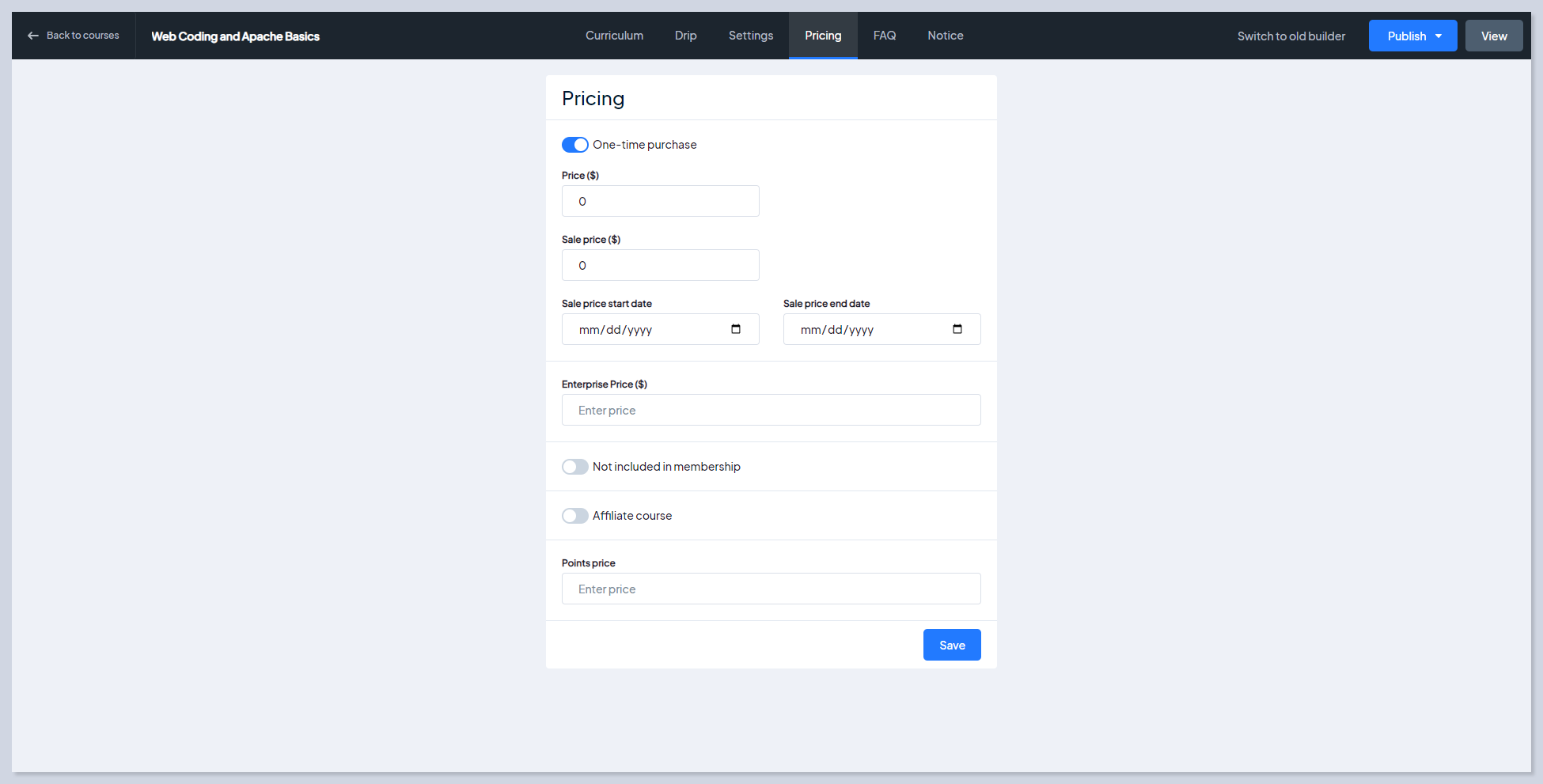
Task: Toggle Not included in membership switch
Action: 575,467
